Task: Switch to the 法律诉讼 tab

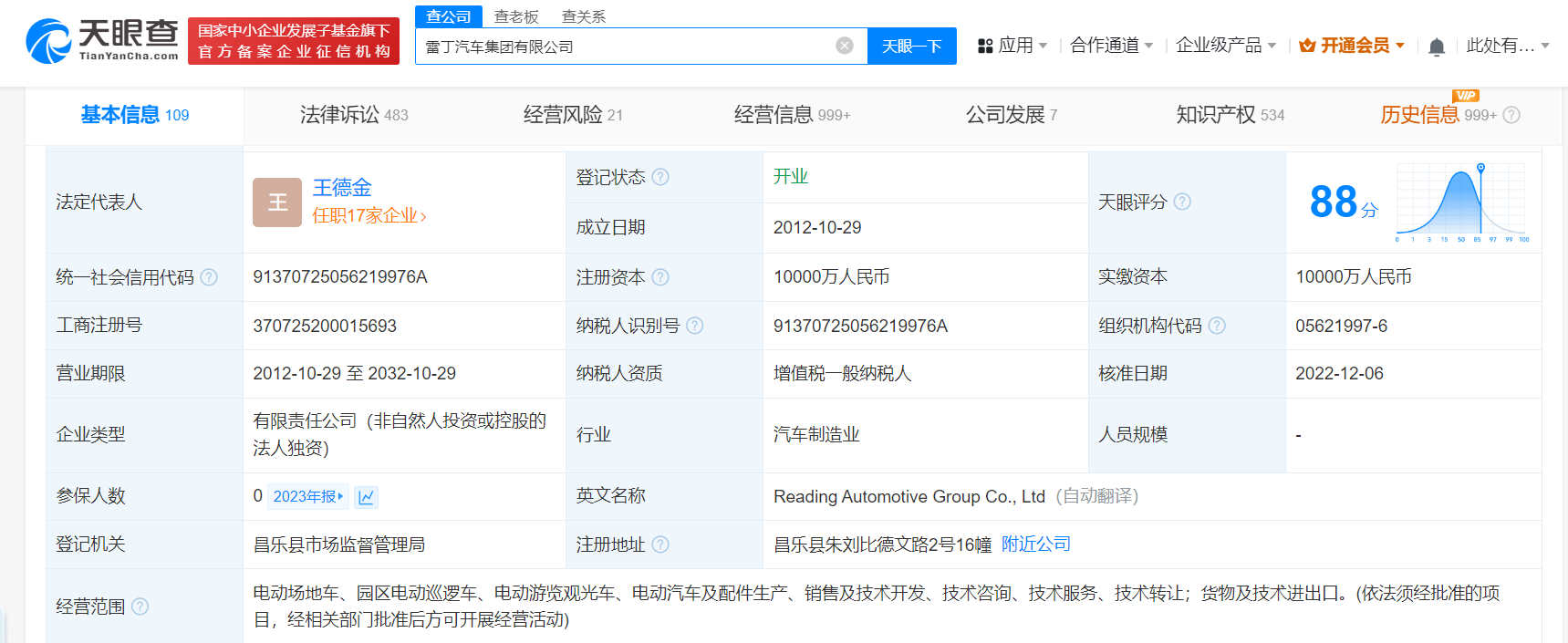Action: pos(354,115)
